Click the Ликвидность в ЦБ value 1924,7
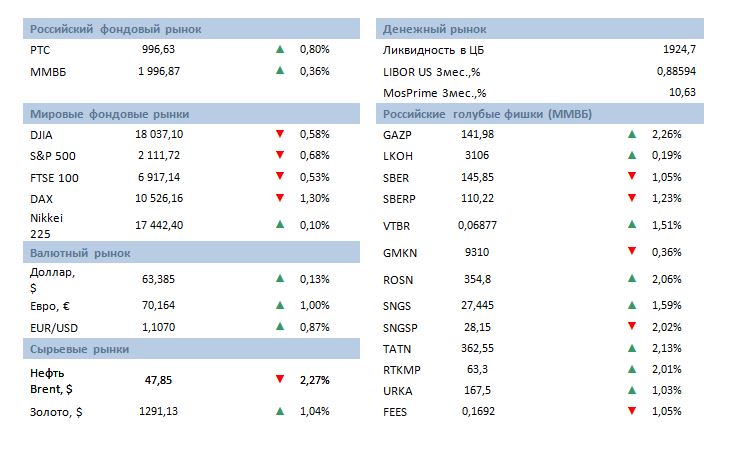742x452 pixels. click(678, 49)
